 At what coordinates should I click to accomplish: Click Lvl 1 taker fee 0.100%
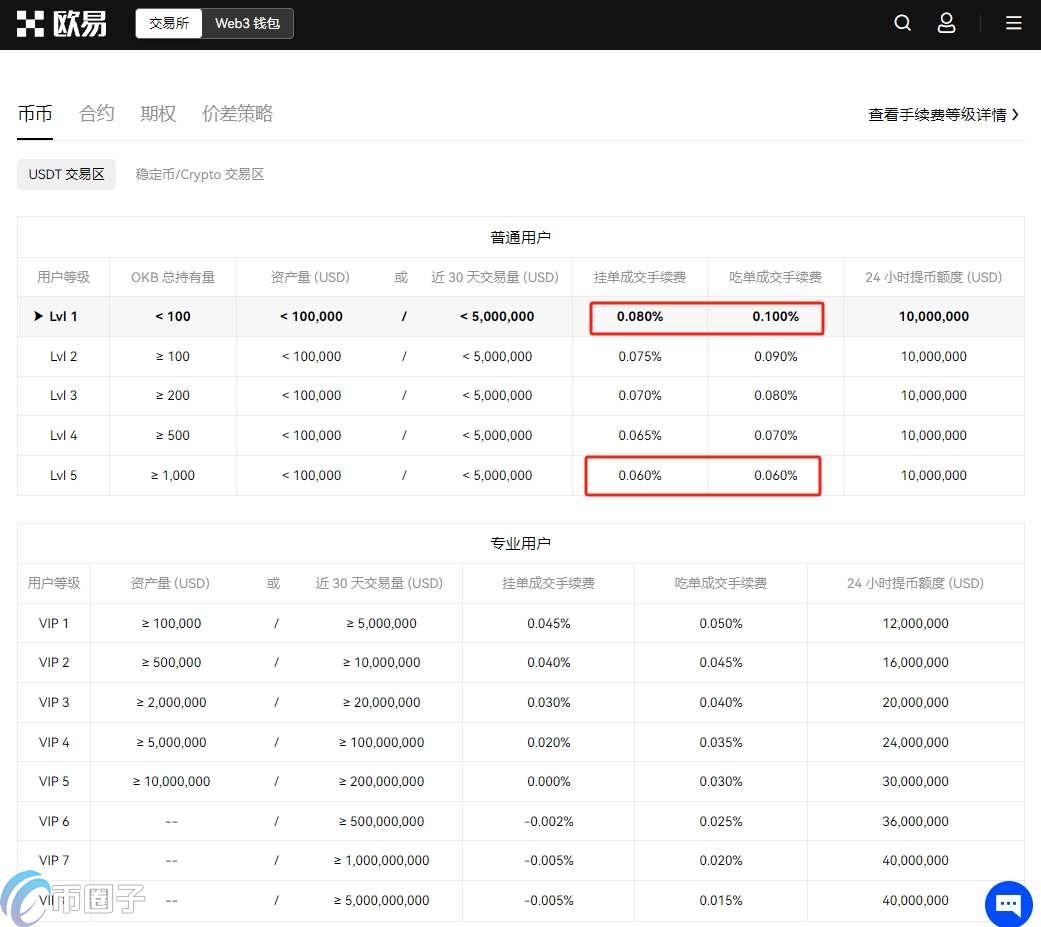tap(775, 316)
